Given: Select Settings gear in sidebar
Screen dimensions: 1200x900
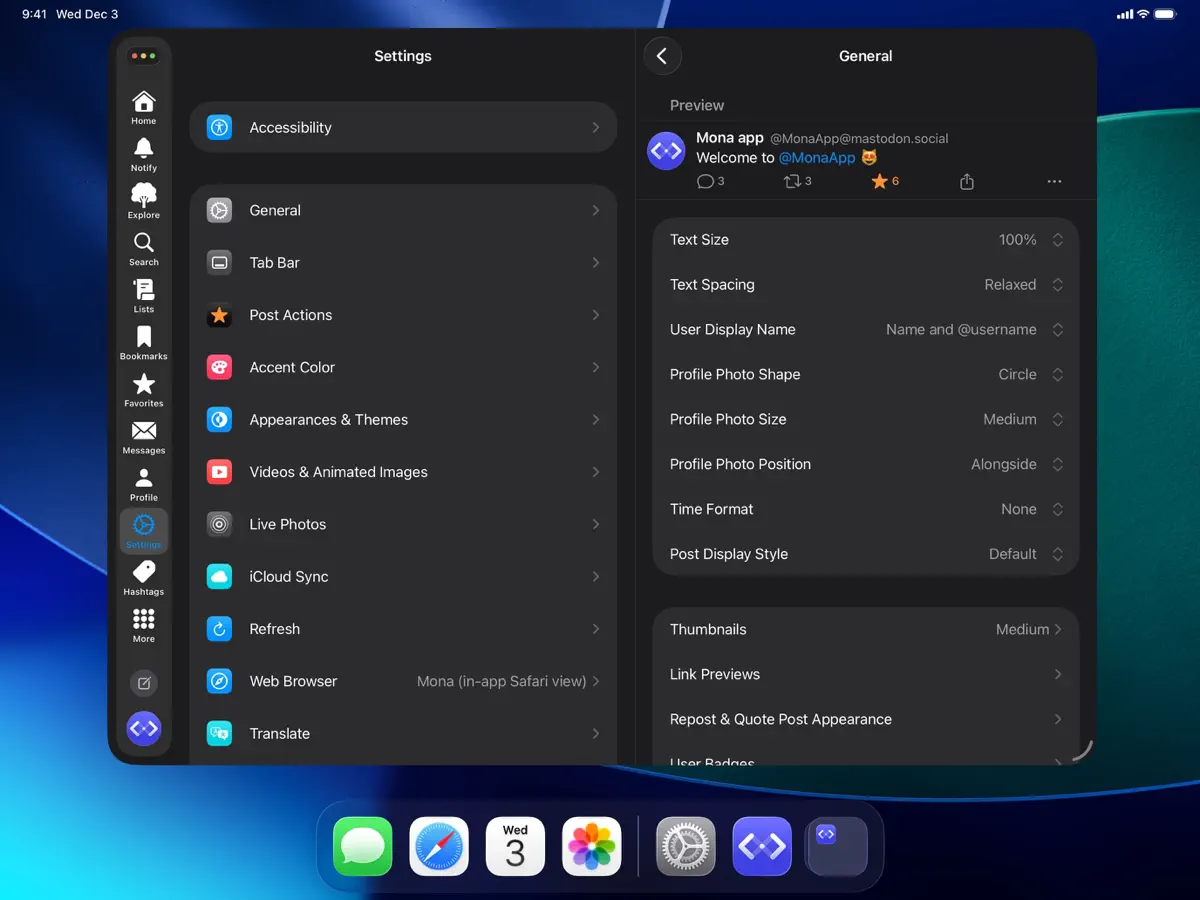Looking at the screenshot, I should 144,531.
